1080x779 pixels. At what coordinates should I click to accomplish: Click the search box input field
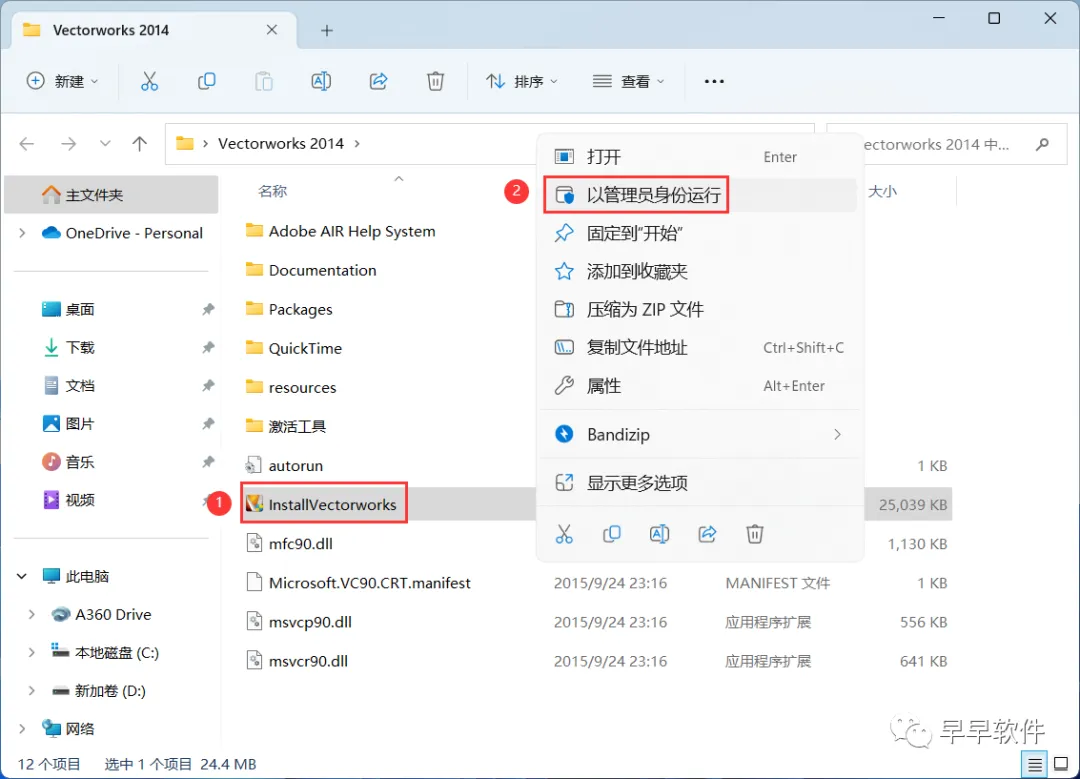tap(946, 144)
